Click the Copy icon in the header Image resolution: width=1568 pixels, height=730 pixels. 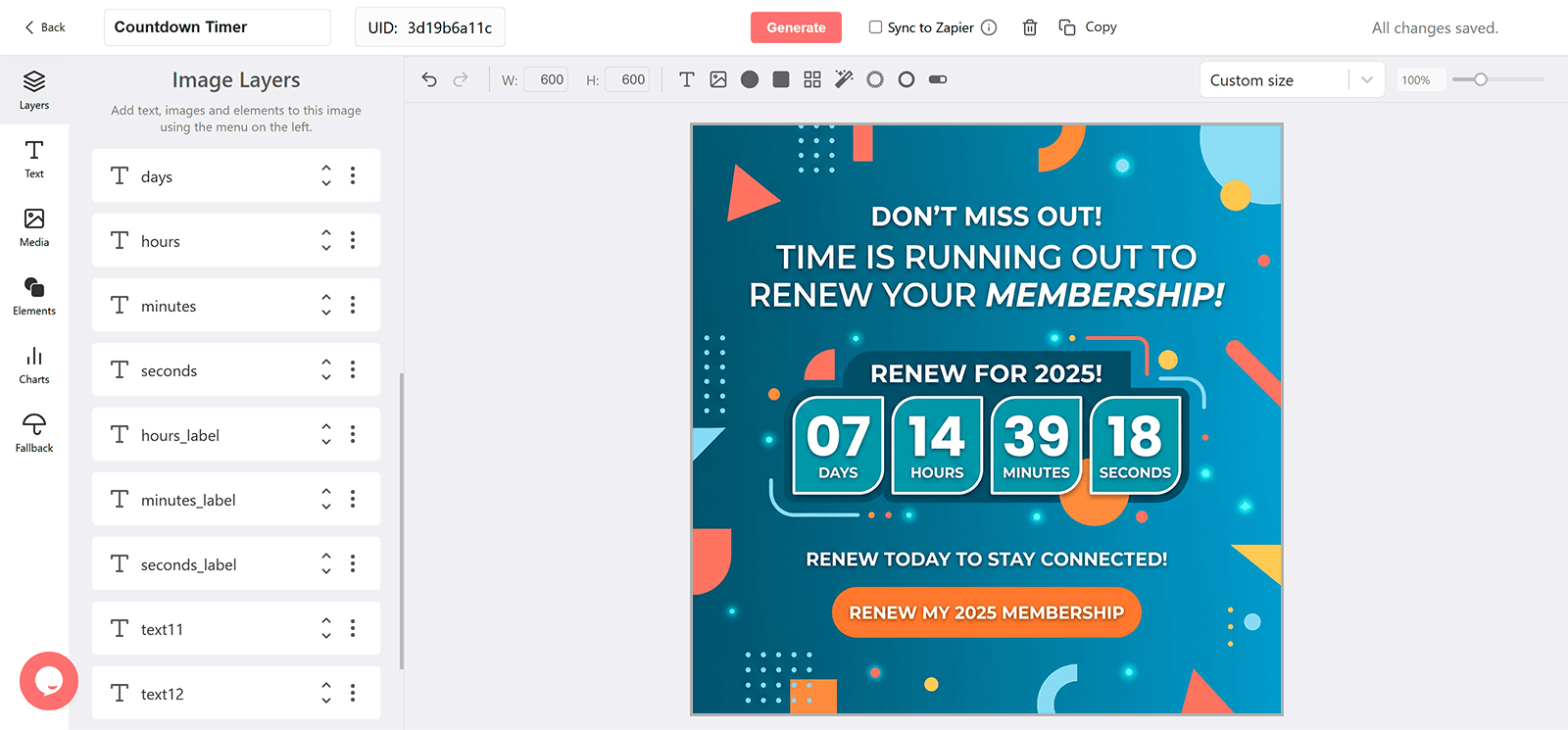pos(1067,27)
